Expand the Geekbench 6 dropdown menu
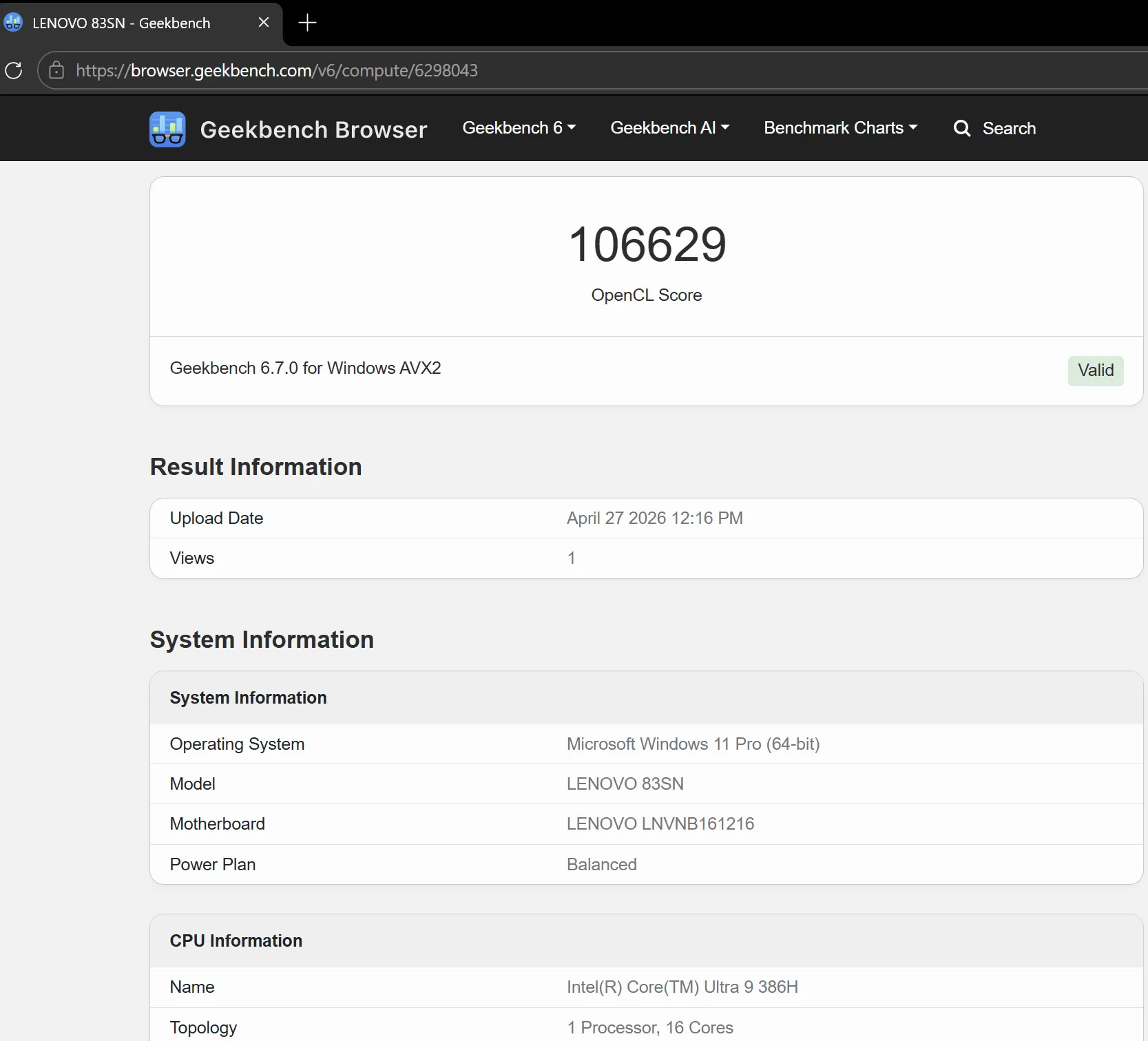Viewport: 1148px width, 1041px height. pos(519,128)
